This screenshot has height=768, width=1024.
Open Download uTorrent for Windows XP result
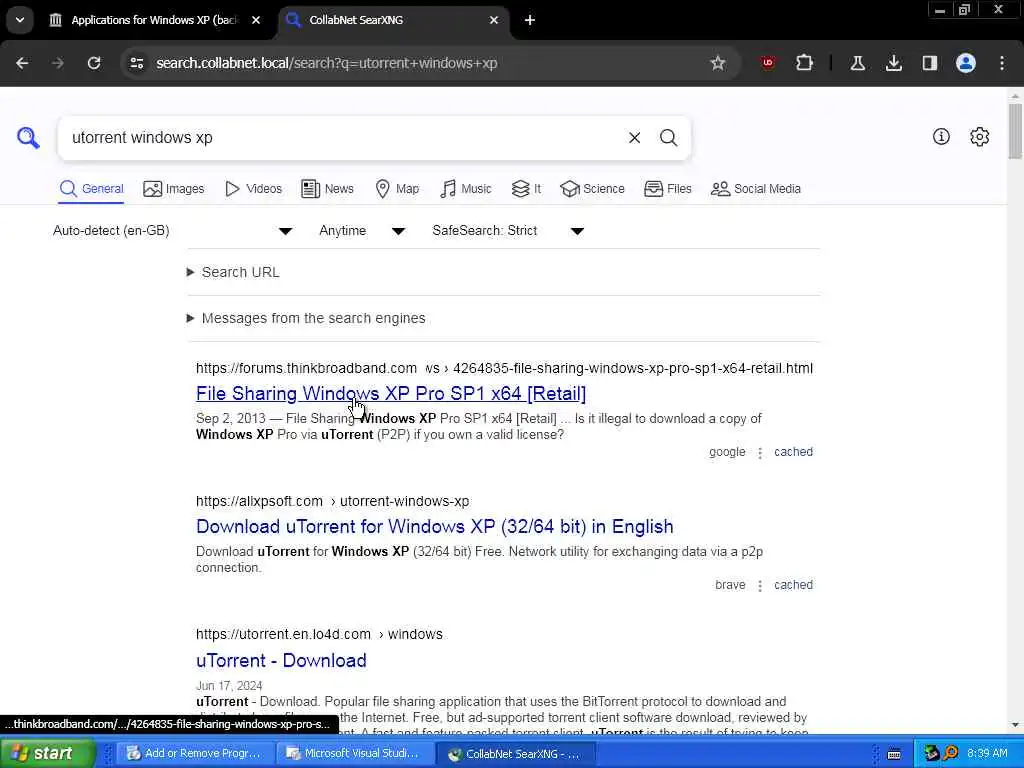(434, 526)
